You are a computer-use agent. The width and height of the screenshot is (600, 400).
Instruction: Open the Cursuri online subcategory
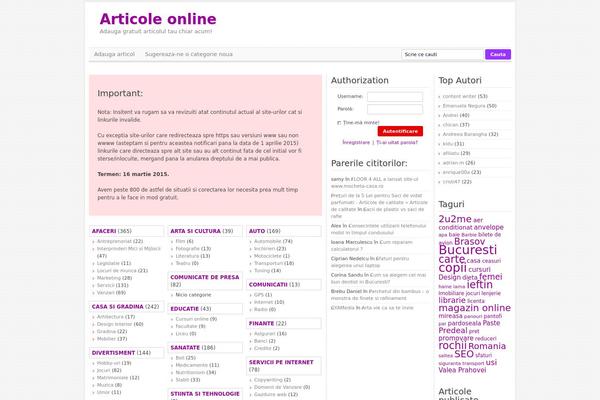192,319
